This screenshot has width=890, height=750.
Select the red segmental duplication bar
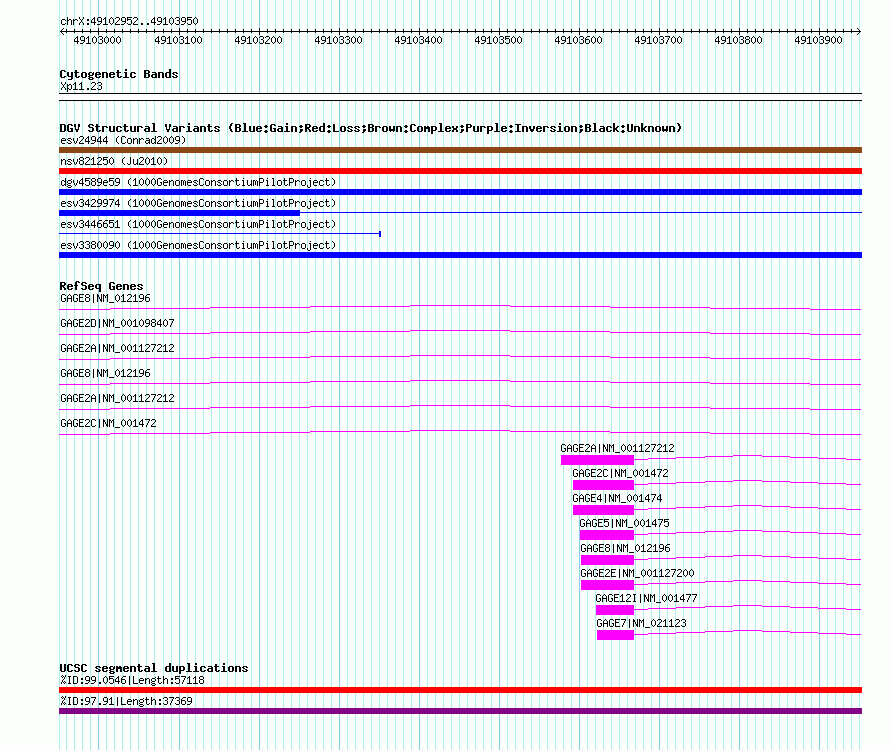[460, 690]
